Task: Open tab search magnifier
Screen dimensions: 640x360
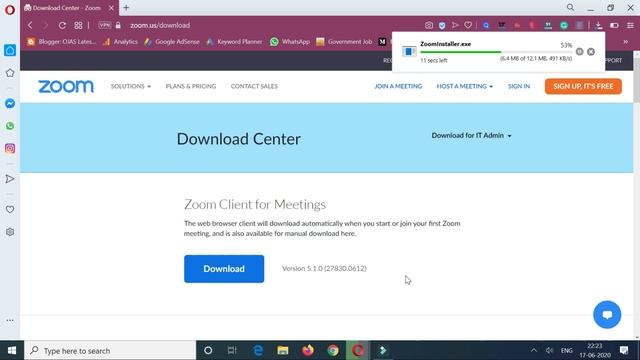Action: (571, 7)
